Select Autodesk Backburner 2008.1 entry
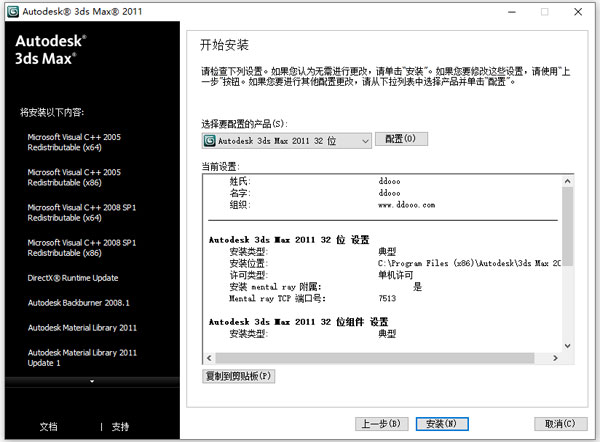This screenshot has height=442, width=600. 78,303
